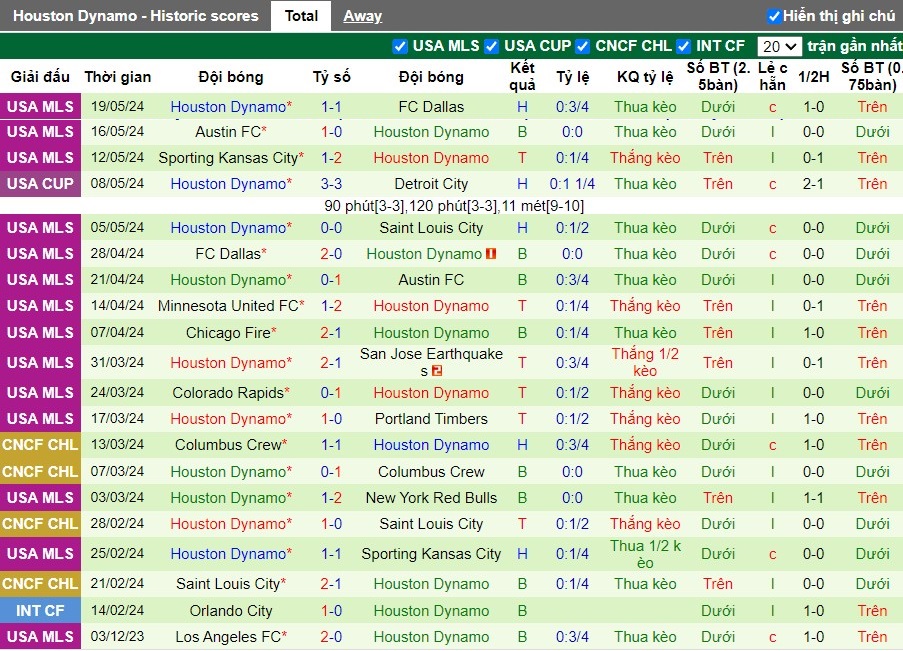Open the 20 recent matches dropdown

click(x=779, y=46)
